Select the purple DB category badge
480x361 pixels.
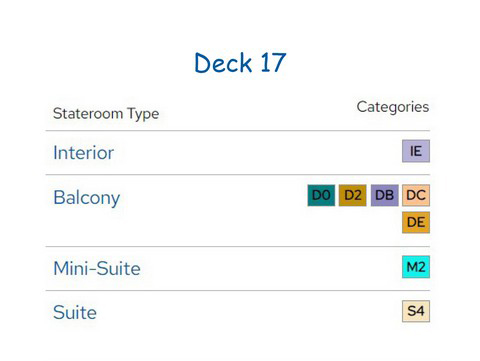pos(384,195)
